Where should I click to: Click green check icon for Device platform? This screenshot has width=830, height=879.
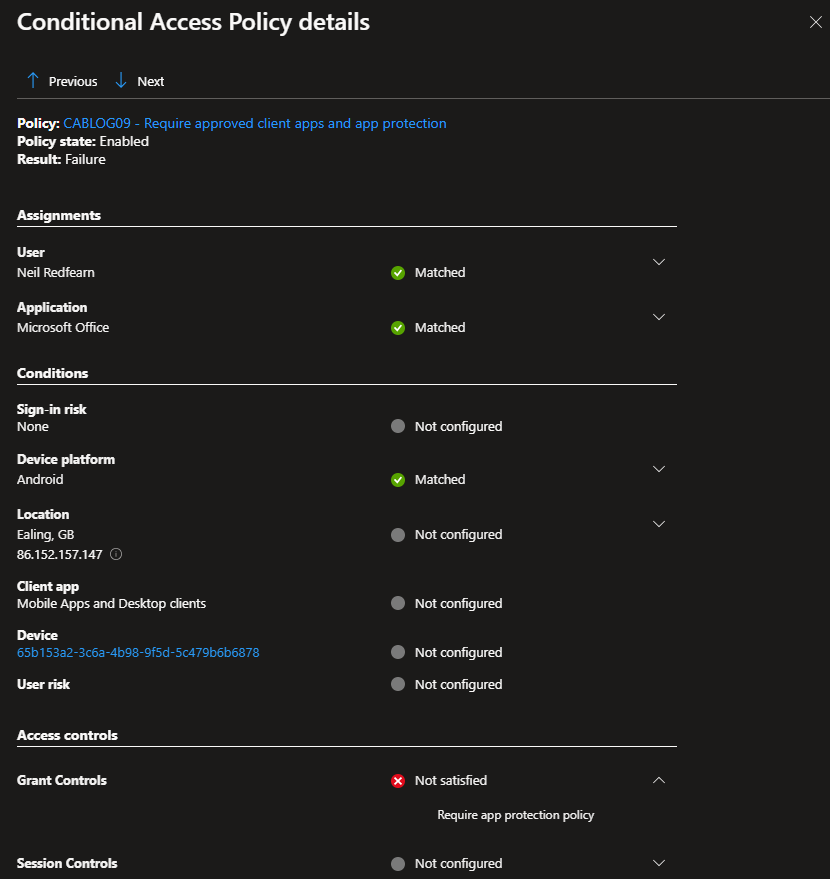pos(398,480)
